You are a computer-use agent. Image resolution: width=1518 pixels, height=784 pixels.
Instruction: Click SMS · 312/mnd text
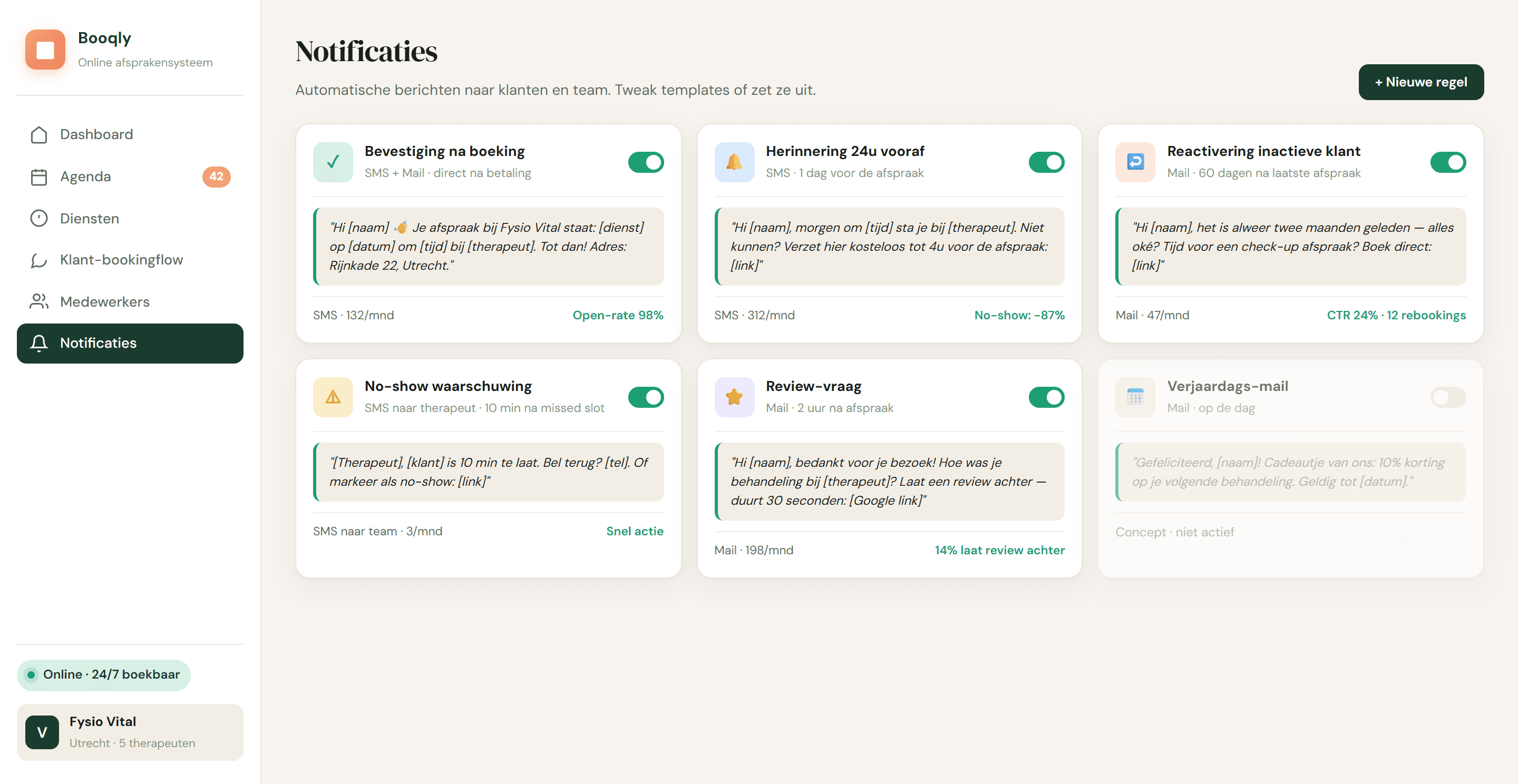[x=754, y=315]
